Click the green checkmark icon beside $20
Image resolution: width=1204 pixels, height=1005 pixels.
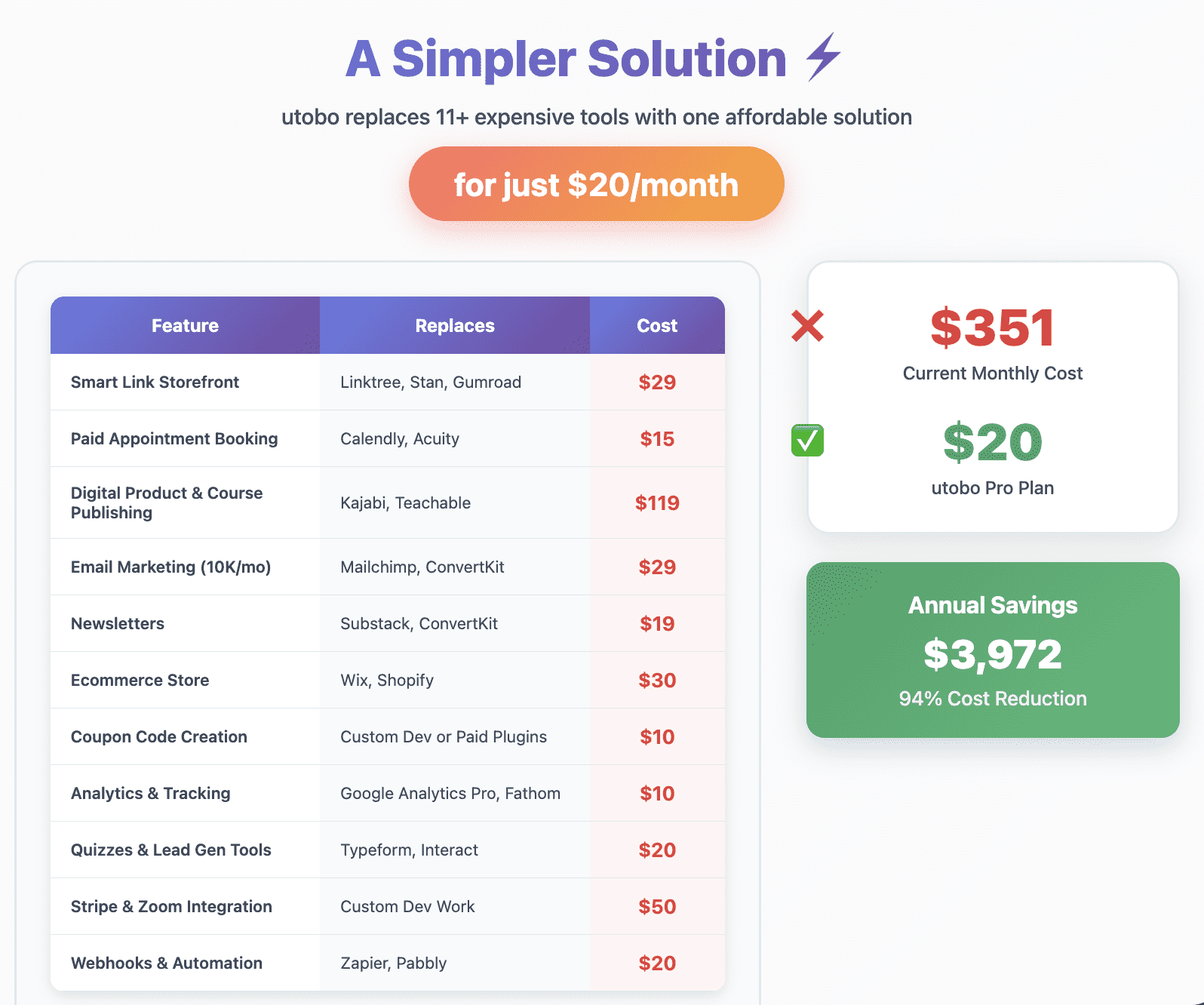pos(807,441)
